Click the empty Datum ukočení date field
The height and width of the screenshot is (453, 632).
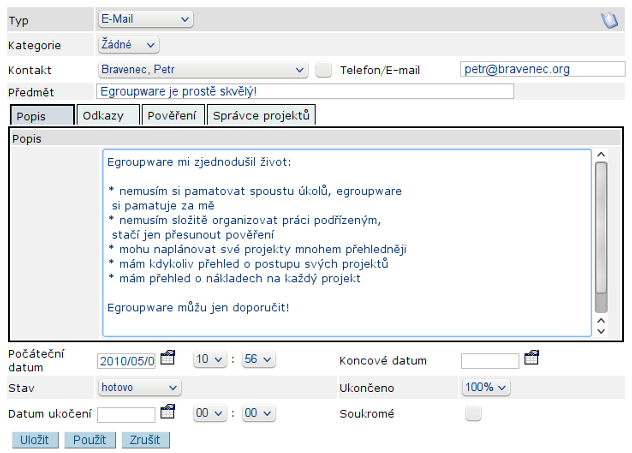coord(126,415)
